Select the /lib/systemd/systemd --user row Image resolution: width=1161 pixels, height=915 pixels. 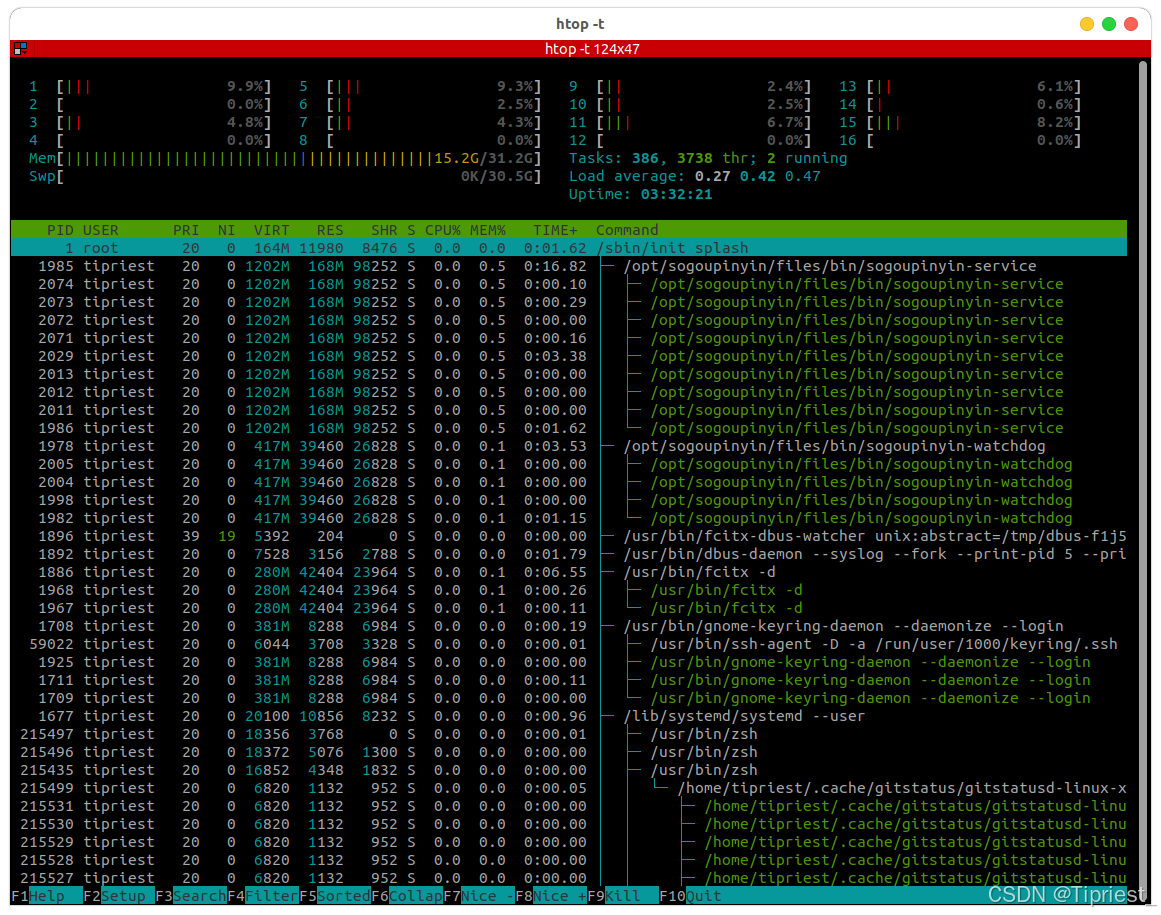click(569, 716)
